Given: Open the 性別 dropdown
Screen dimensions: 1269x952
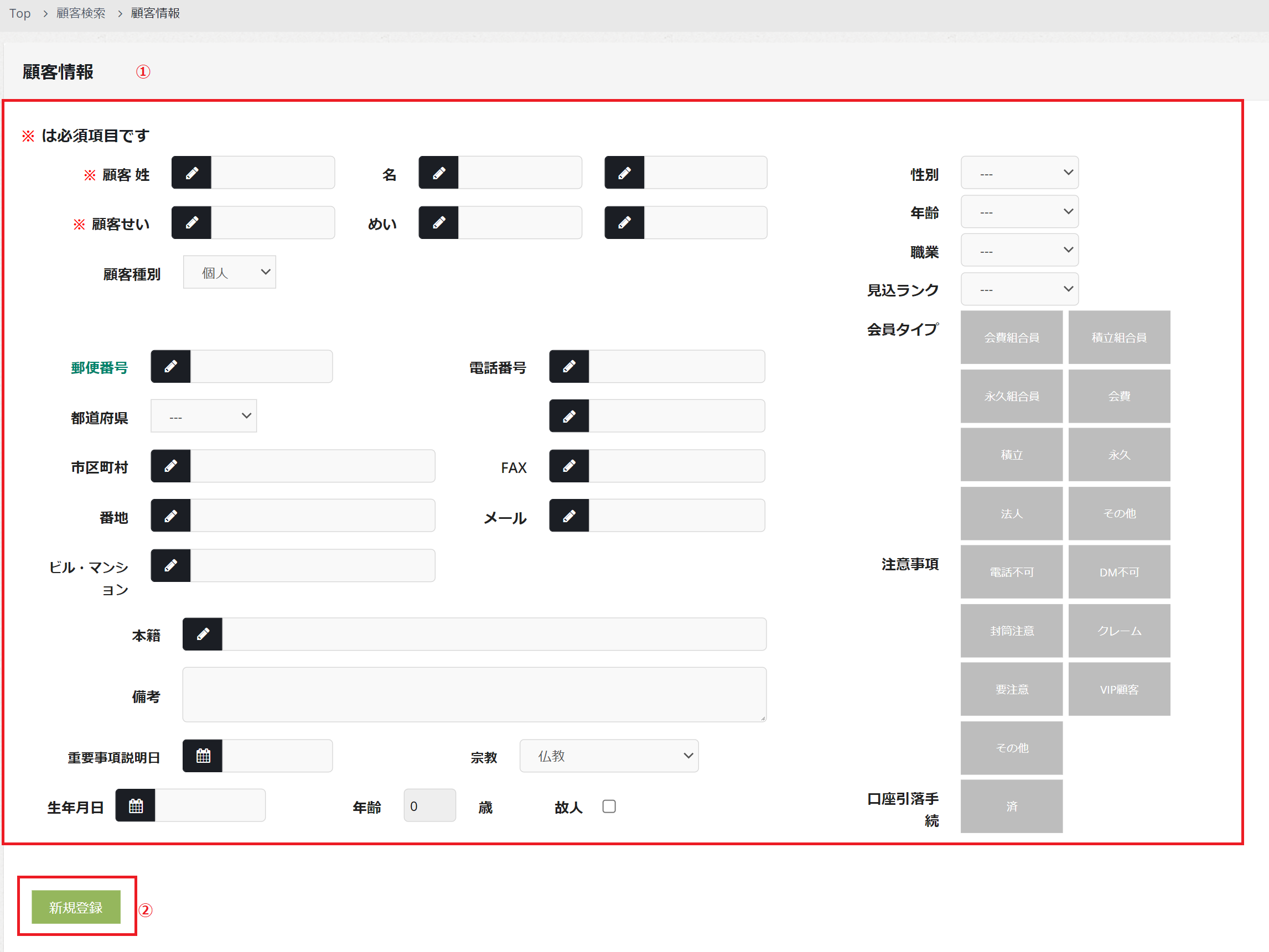Looking at the screenshot, I should click(1019, 173).
